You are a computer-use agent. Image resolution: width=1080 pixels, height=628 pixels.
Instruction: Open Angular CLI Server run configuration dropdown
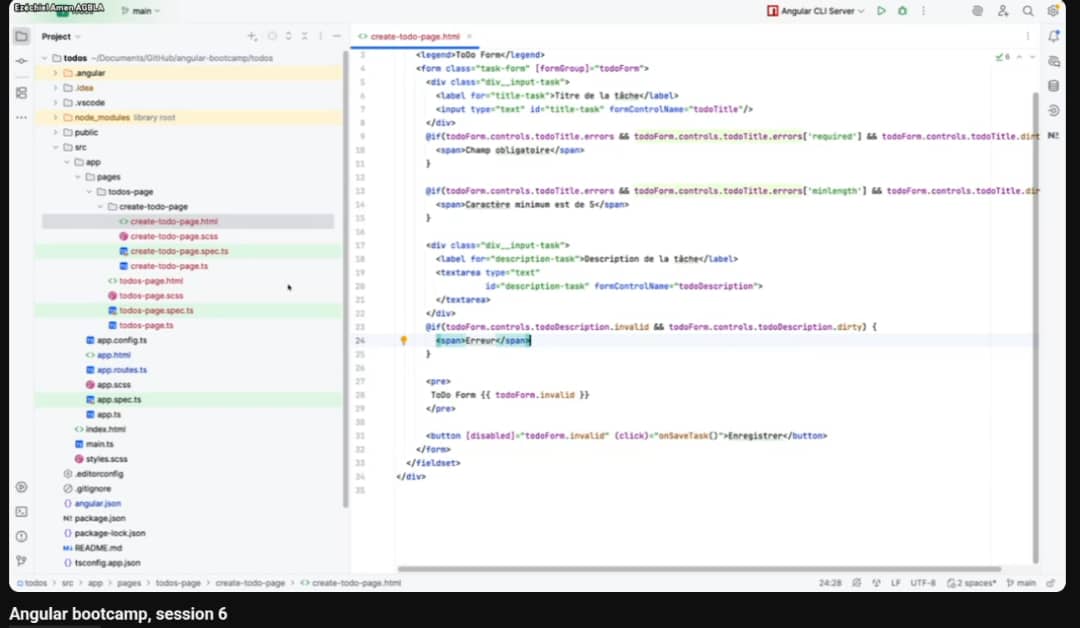(x=816, y=11)
